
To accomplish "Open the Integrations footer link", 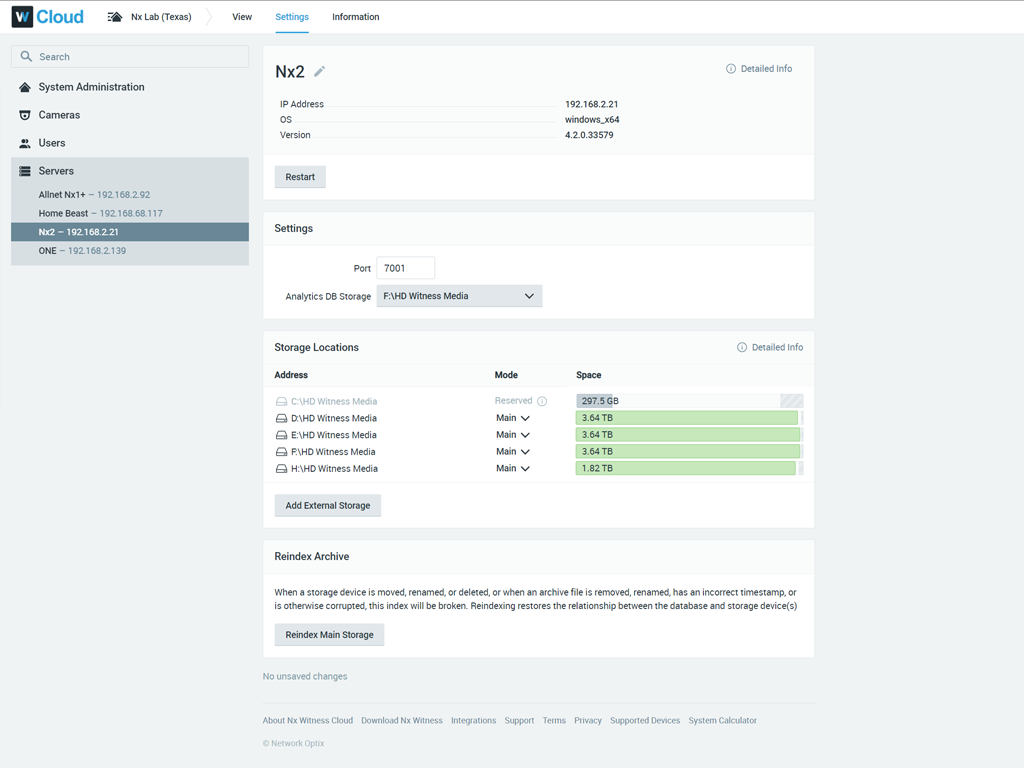I will click(x=473, y=720).
